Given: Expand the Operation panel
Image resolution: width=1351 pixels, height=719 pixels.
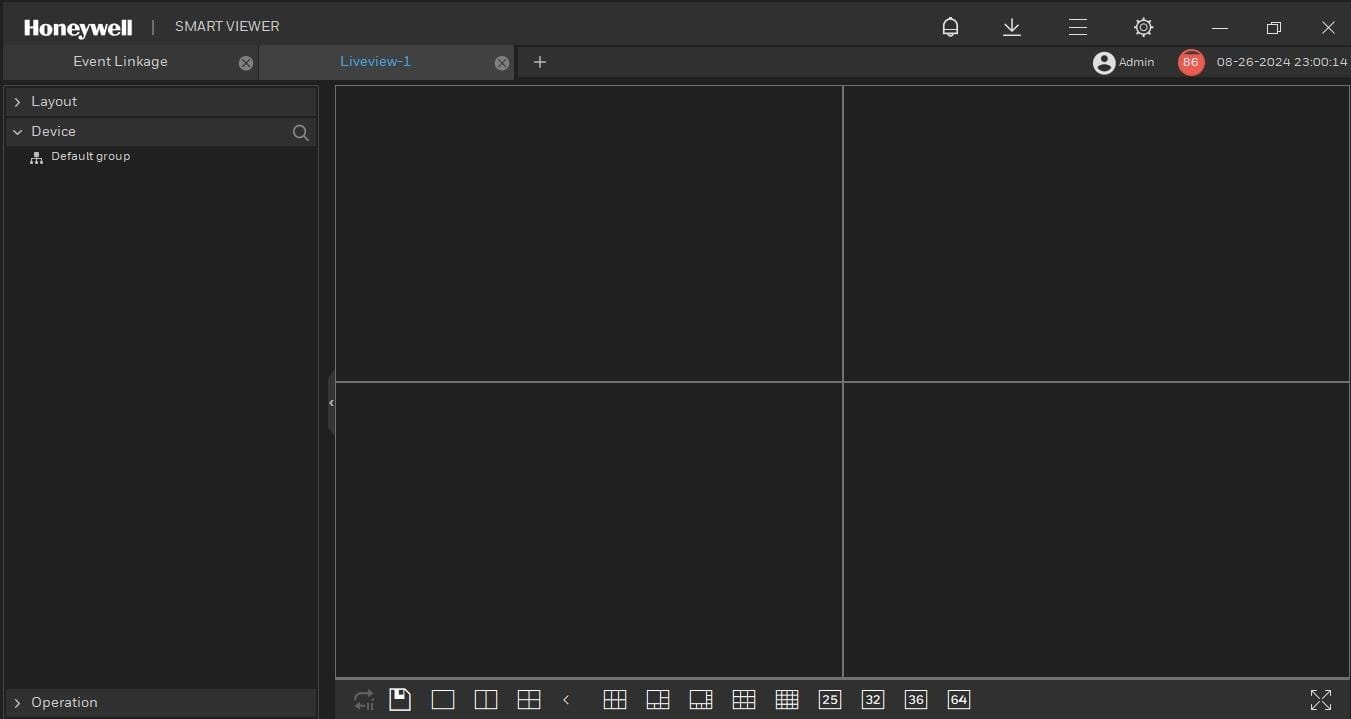Looking at the screenshot, I should pyautogui.click(x=66, y=702).
